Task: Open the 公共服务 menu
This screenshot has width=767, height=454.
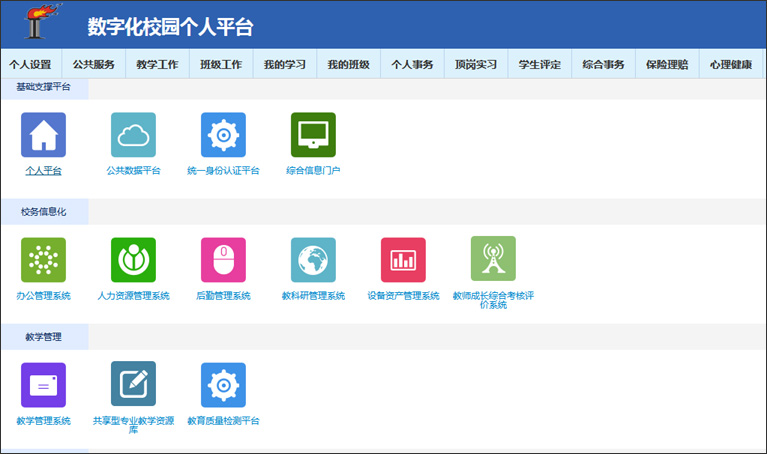Action: click(x=93, y=65)
